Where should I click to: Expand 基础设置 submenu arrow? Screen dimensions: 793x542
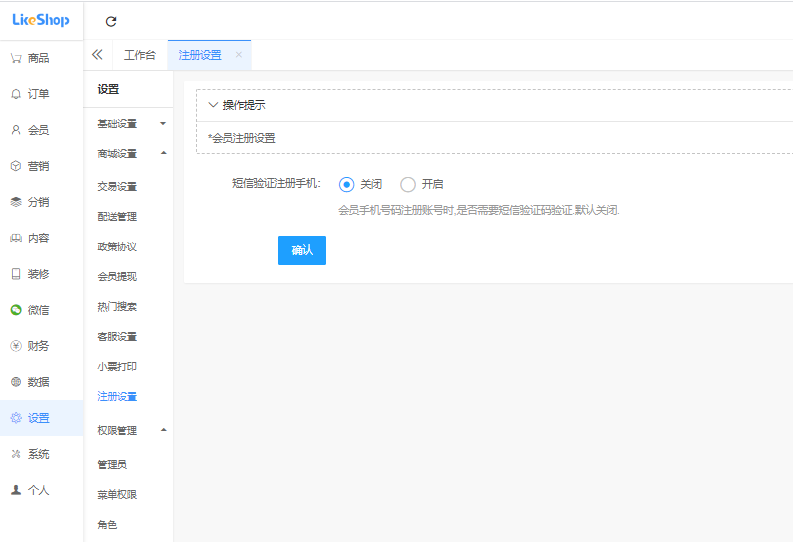163,123
